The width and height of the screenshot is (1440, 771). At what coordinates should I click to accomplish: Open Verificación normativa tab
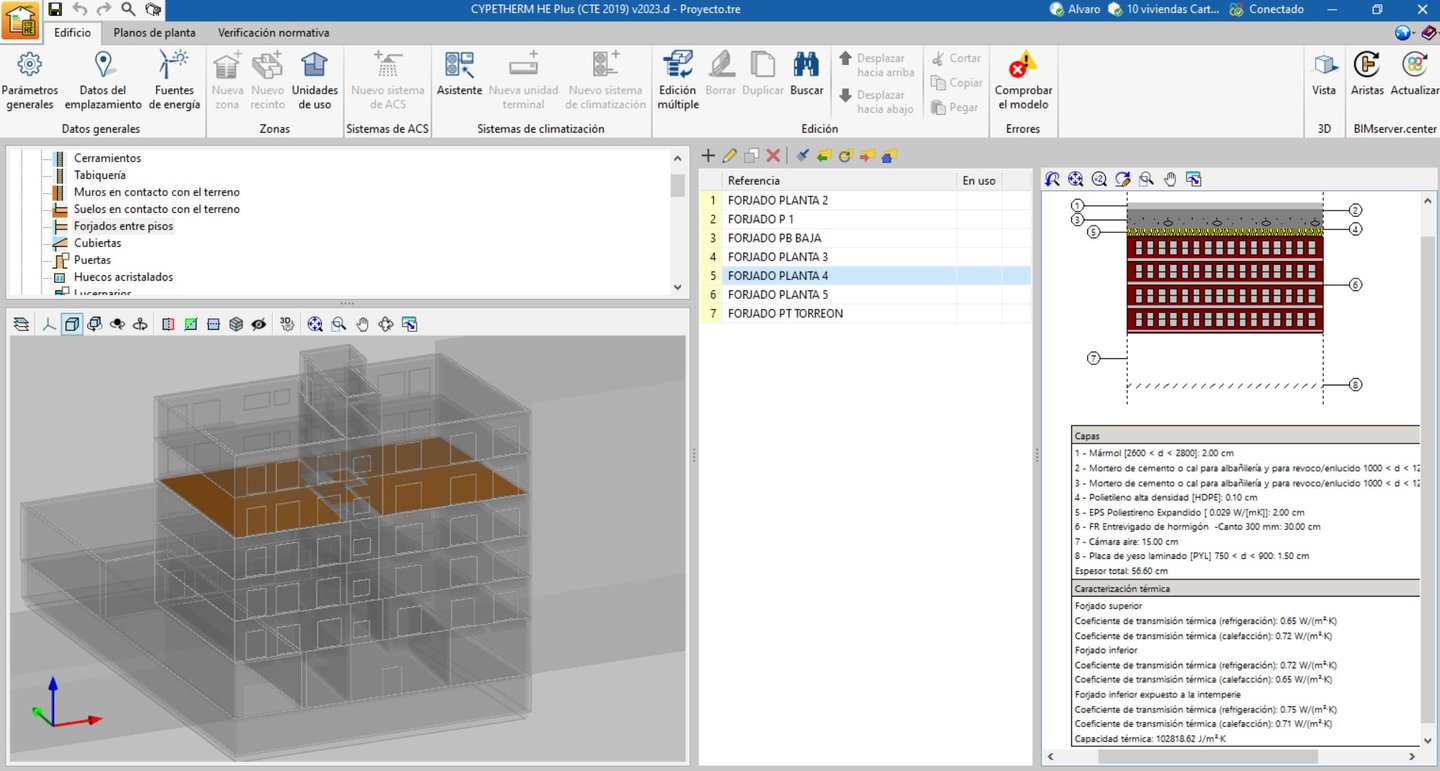pos(273,32)
